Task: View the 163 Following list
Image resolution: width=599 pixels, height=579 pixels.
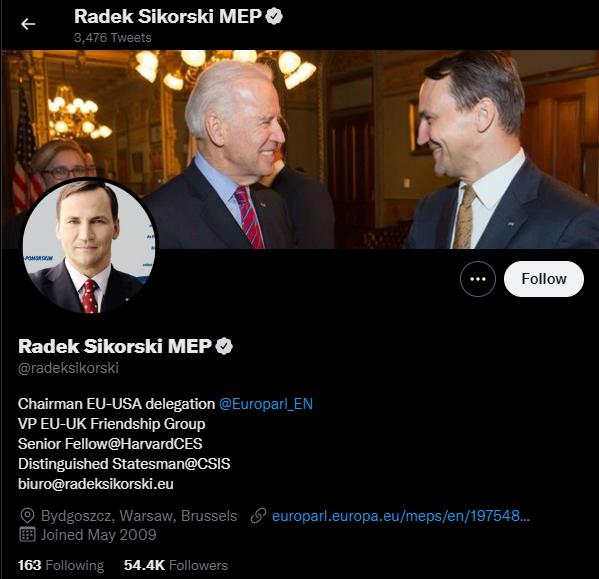Action: (61, 566)
